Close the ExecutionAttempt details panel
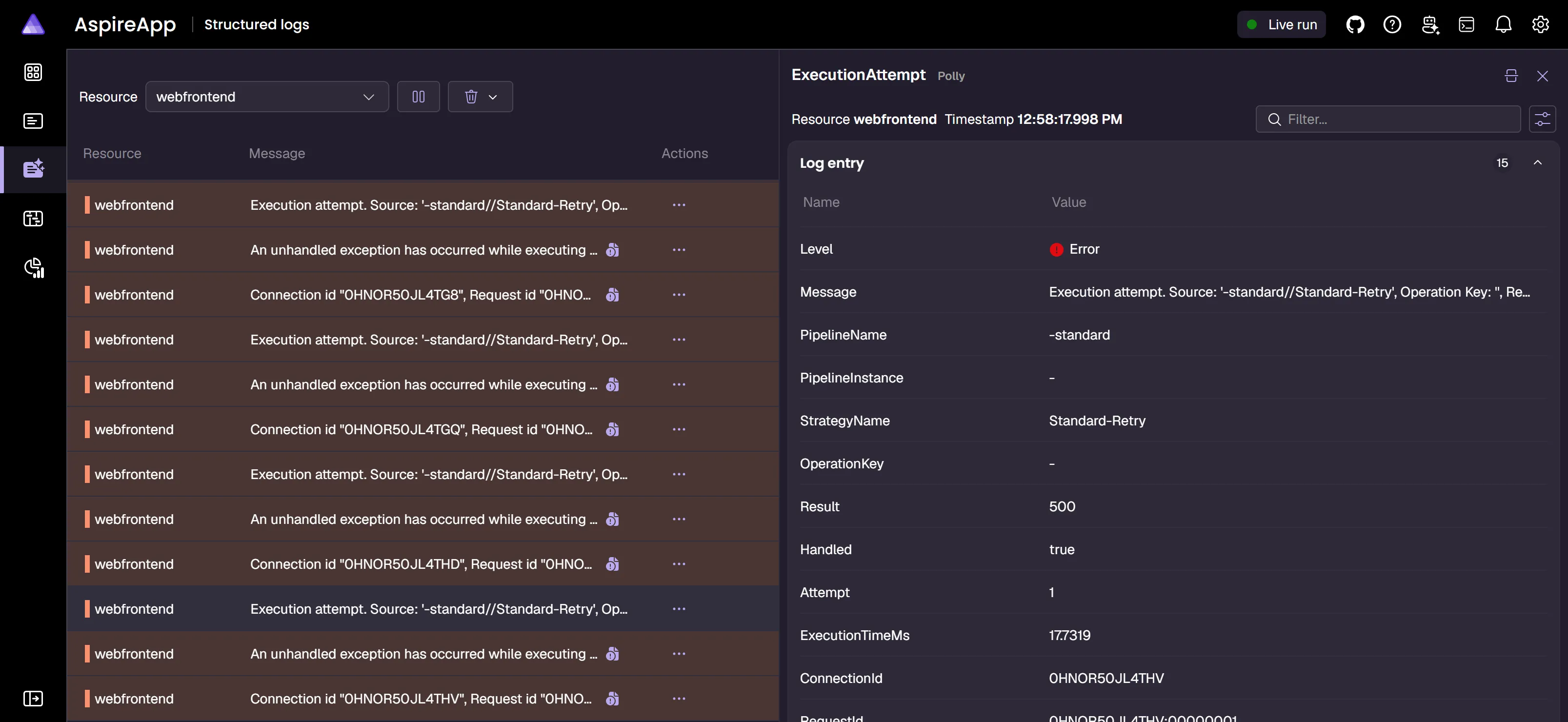1568x722 pixels. point(1543,76)
